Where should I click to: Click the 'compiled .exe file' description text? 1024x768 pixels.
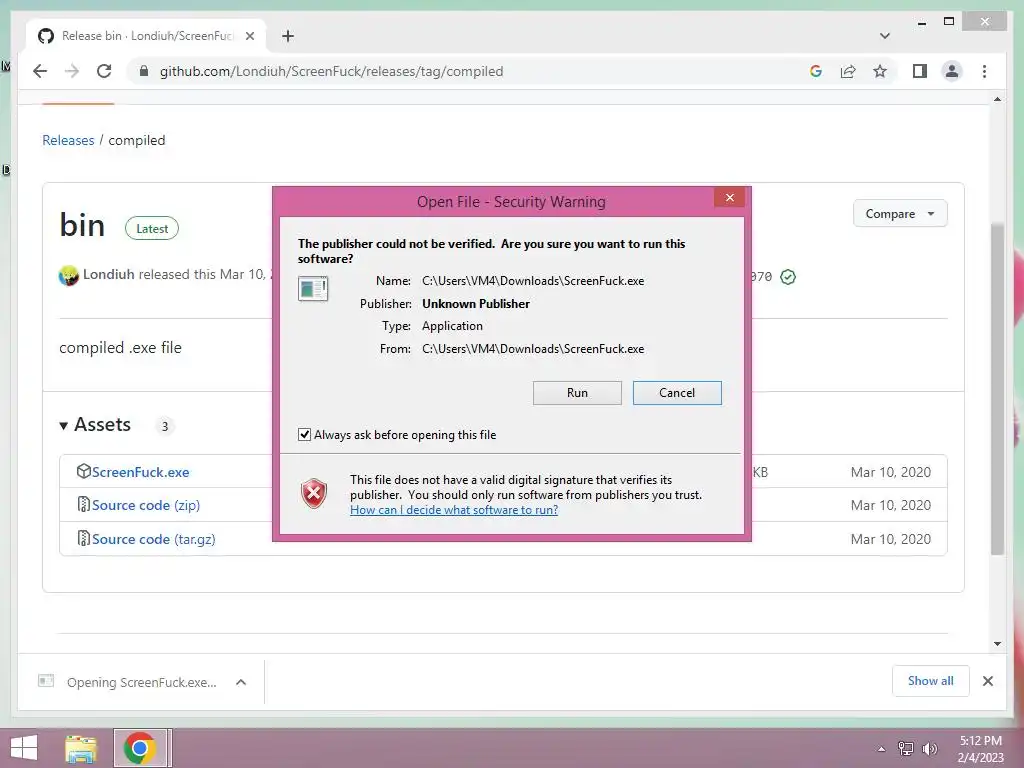[x=120, y=347]
